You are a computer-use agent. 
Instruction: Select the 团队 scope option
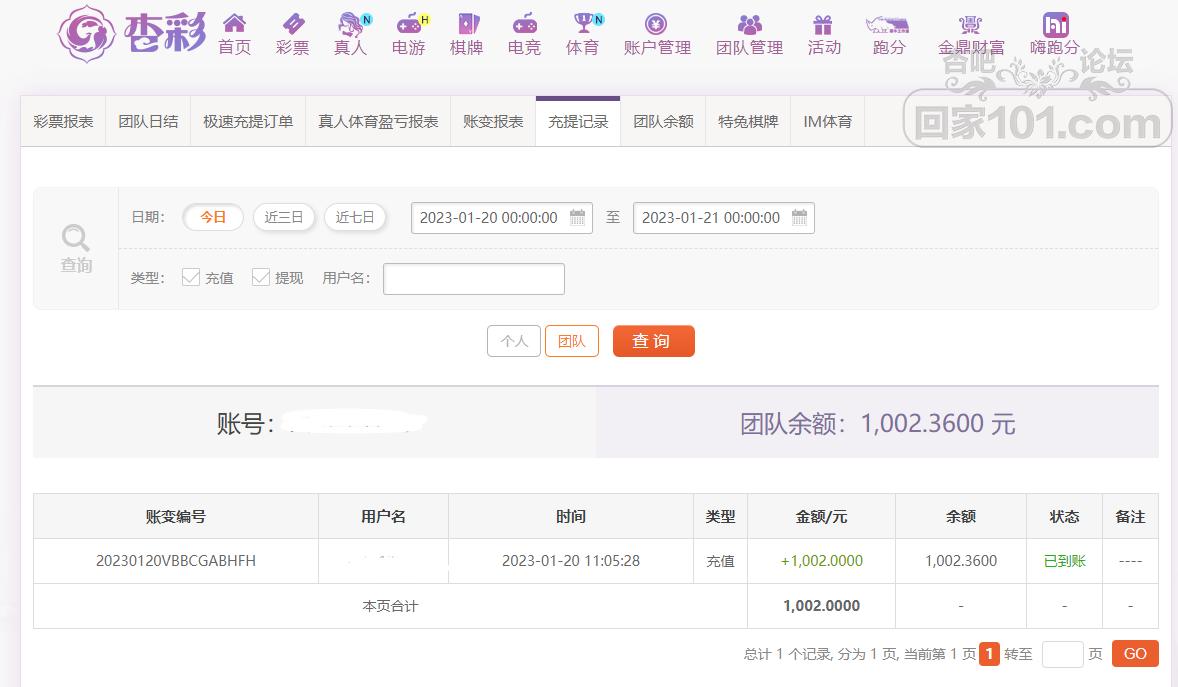click(571, 341)
